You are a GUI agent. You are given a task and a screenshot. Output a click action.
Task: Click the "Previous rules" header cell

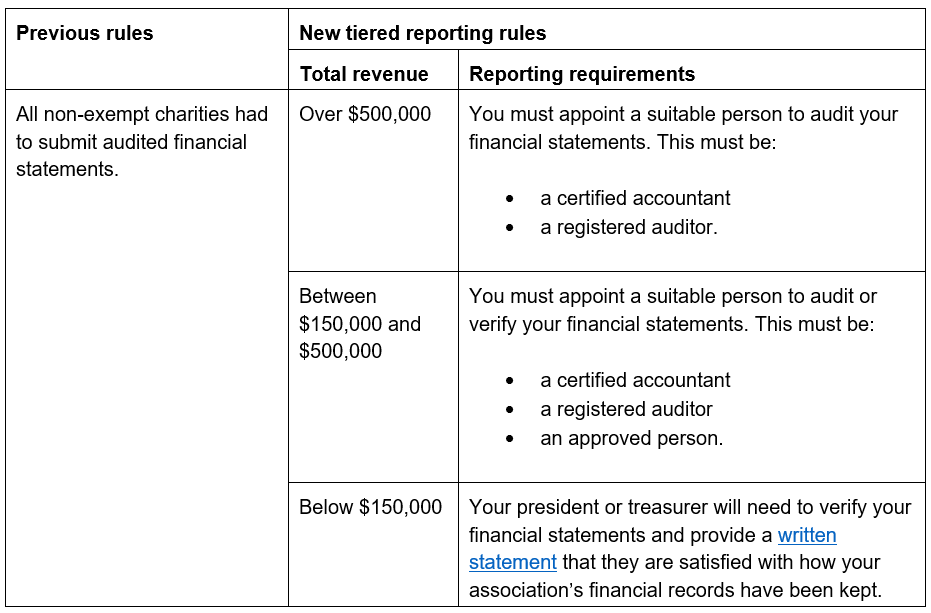(85, 33)
